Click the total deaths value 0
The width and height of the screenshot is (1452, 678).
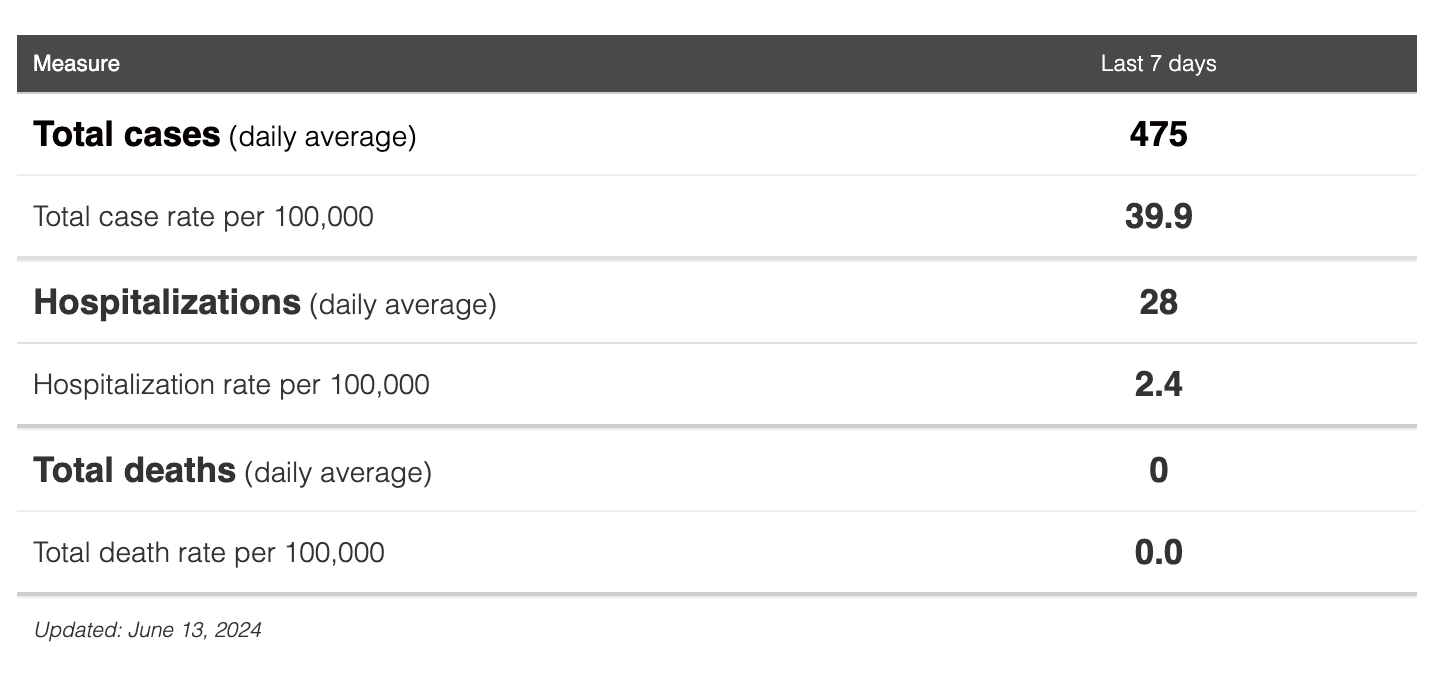pyautogui.click(x=1158, y=470)
